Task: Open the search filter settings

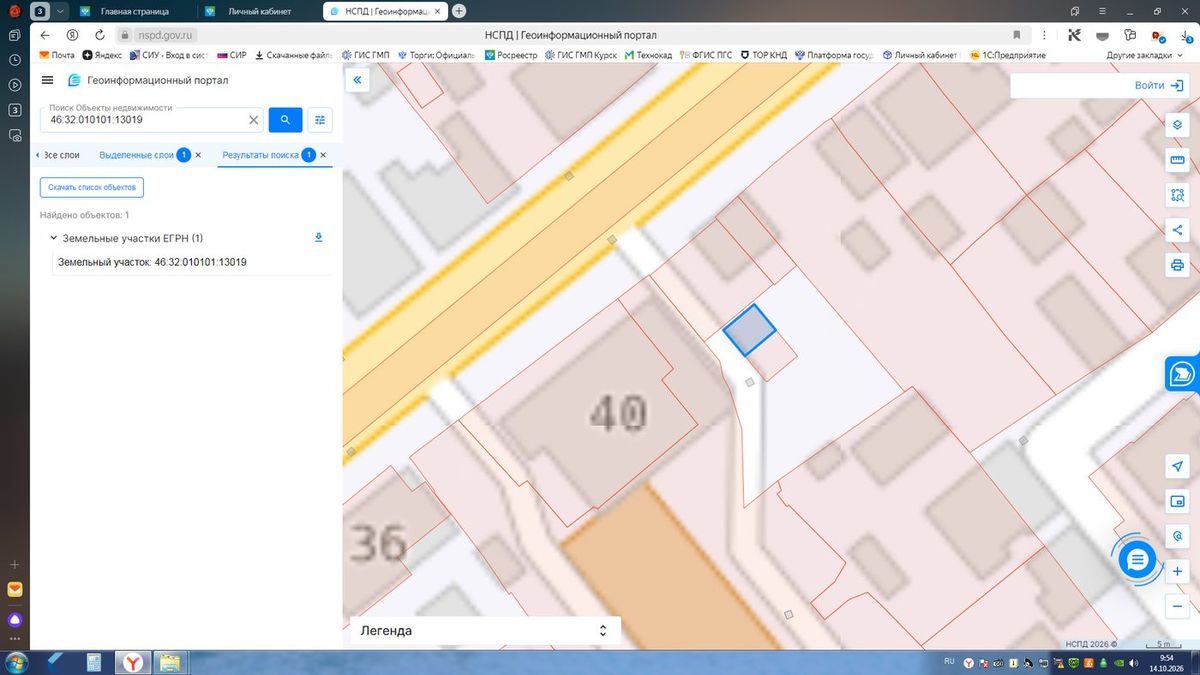Action: coord(320,120)
